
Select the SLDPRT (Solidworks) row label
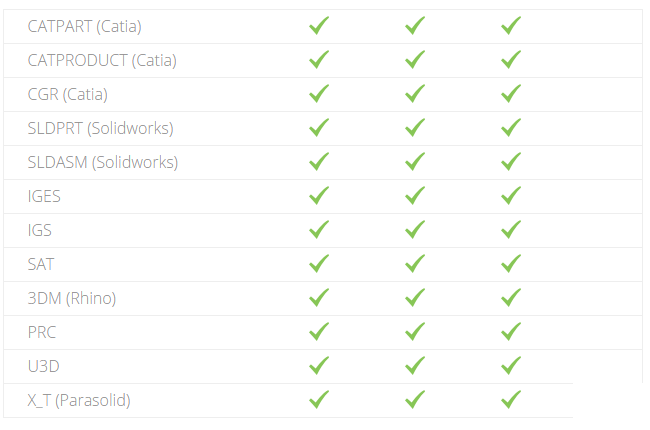coord(100,128)
